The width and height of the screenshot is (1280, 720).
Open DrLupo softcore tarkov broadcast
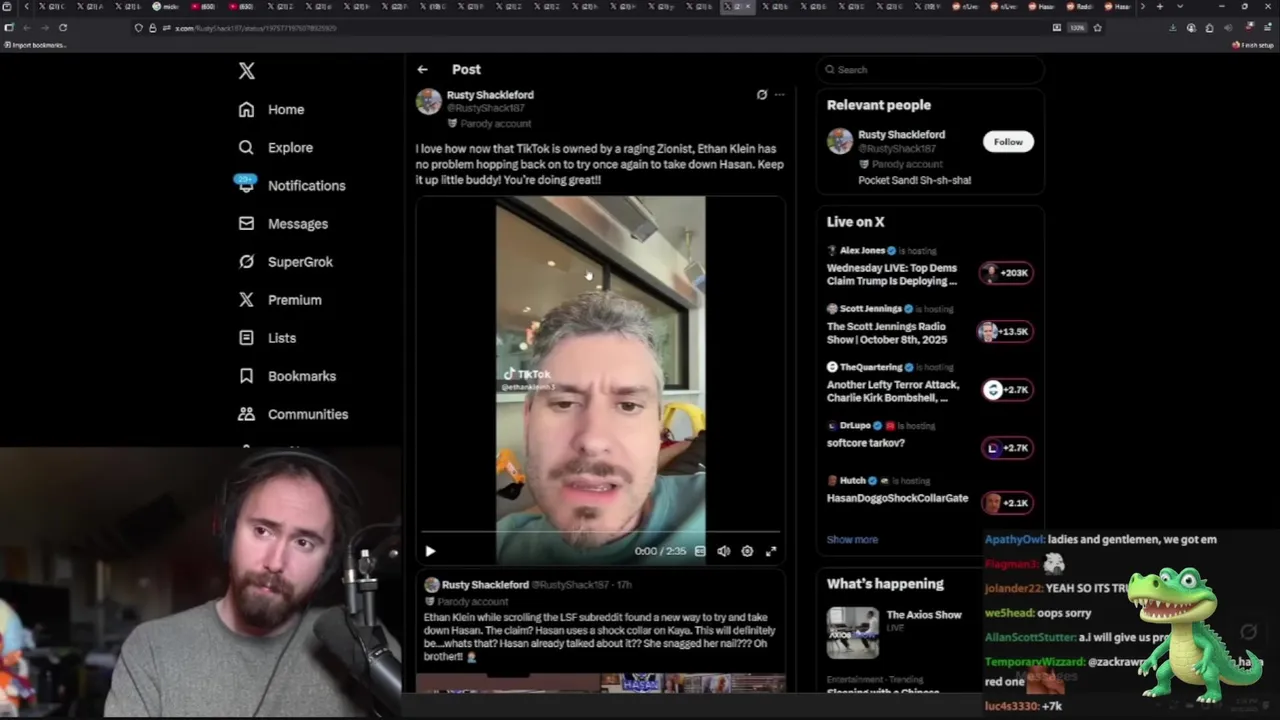coord(866,443)
